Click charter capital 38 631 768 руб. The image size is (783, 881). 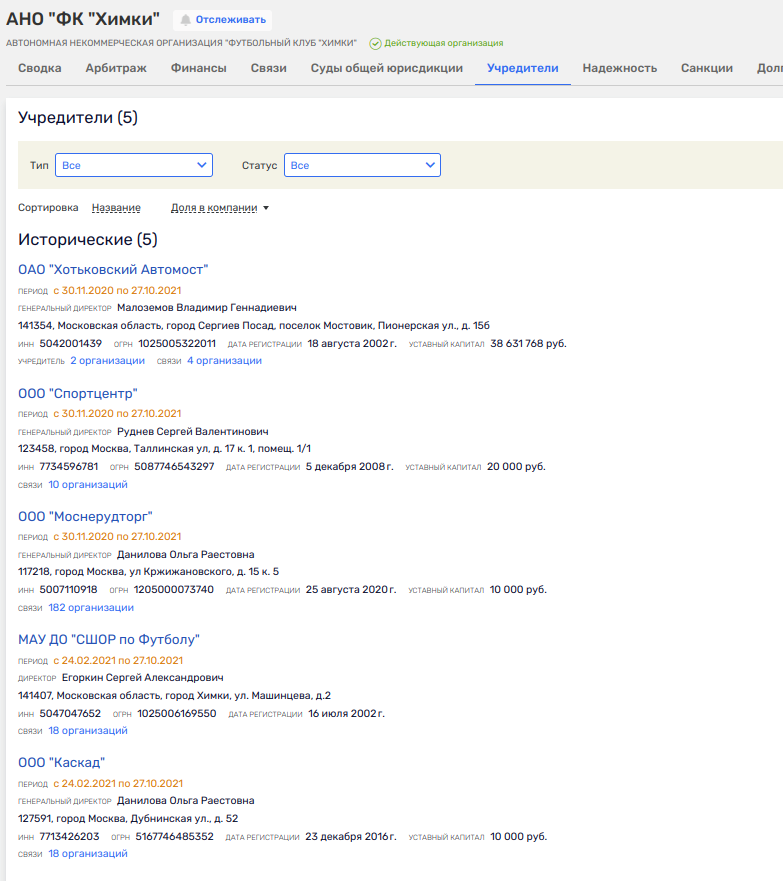click(x=529, y=343)
